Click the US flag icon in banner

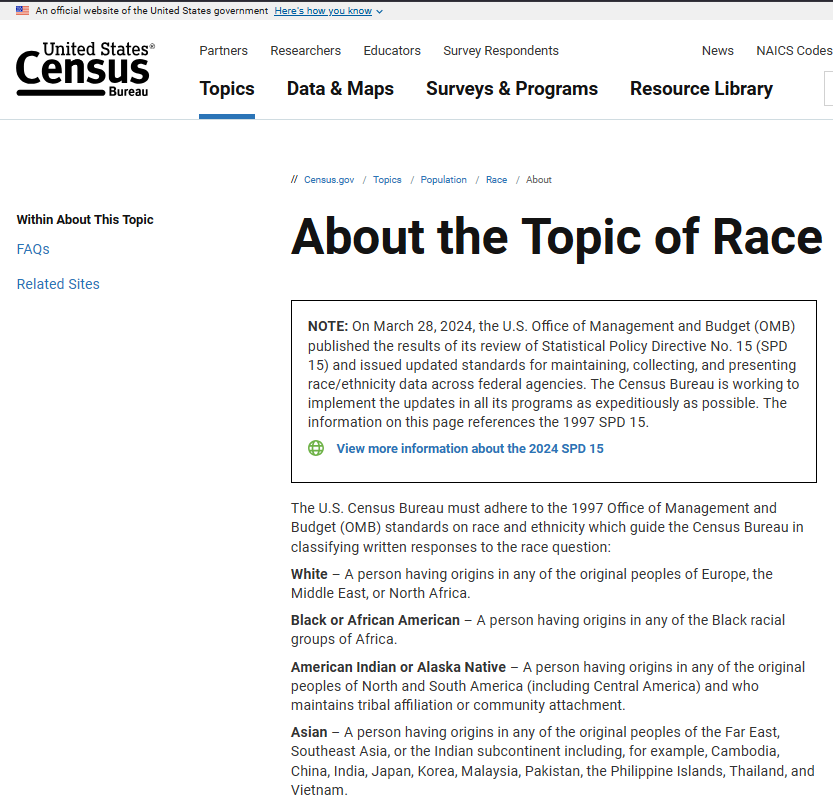[x=22, y=11]
